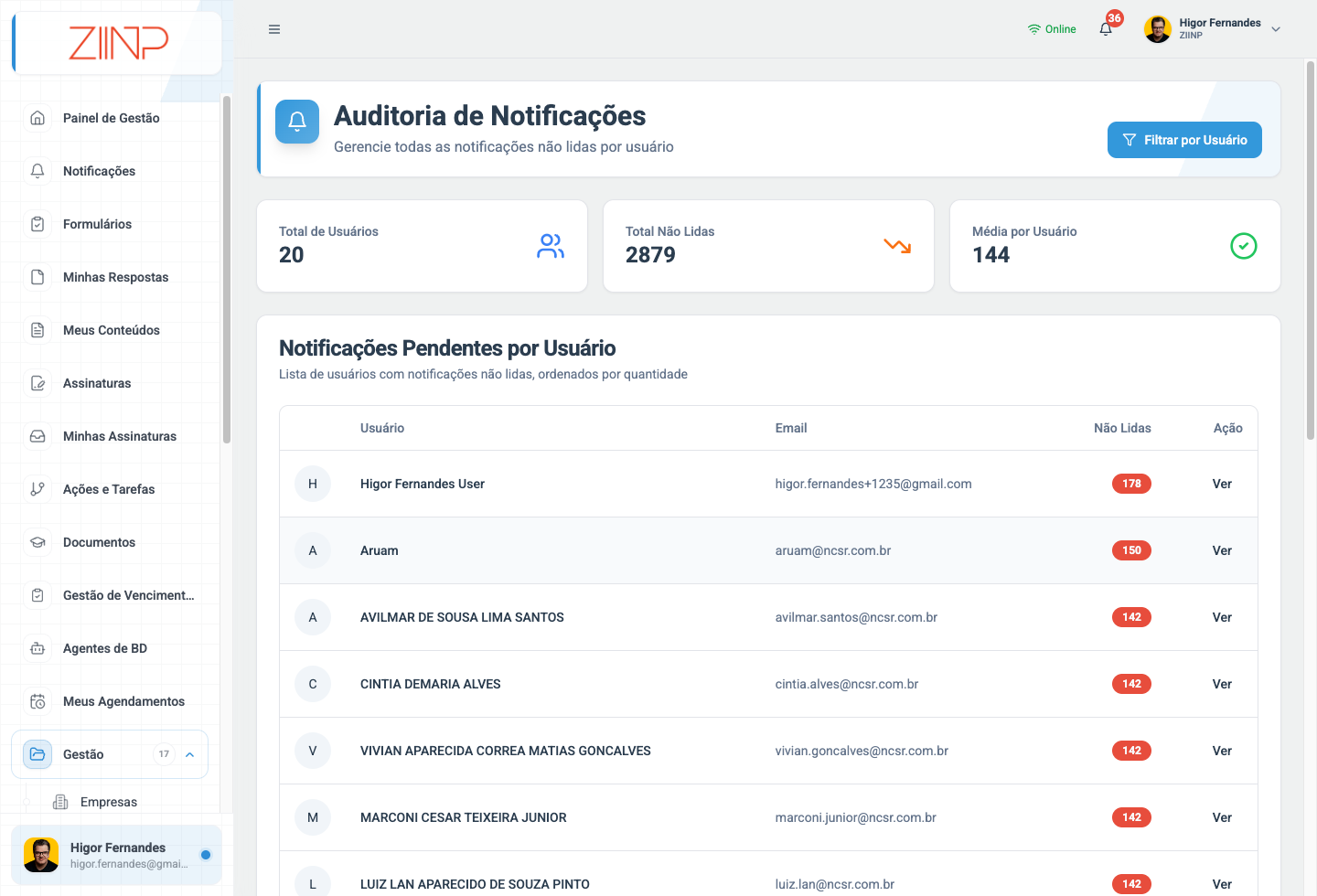Click the Meus Agendamentos calendar icon
Screen dimensions: 1317x896
(37, 701)
